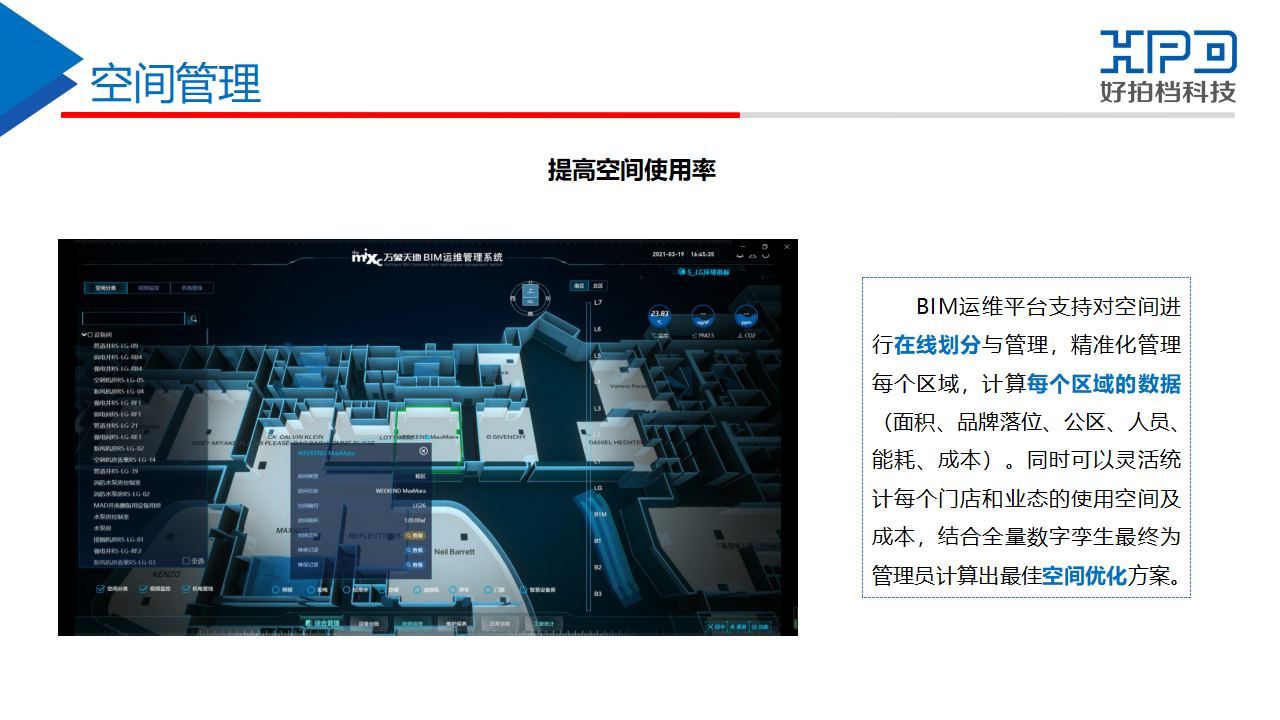Click the PM2.5 gauge icon
Image resolution: width=1280 pixels, height=720 pixels.
tap(704, 318)
